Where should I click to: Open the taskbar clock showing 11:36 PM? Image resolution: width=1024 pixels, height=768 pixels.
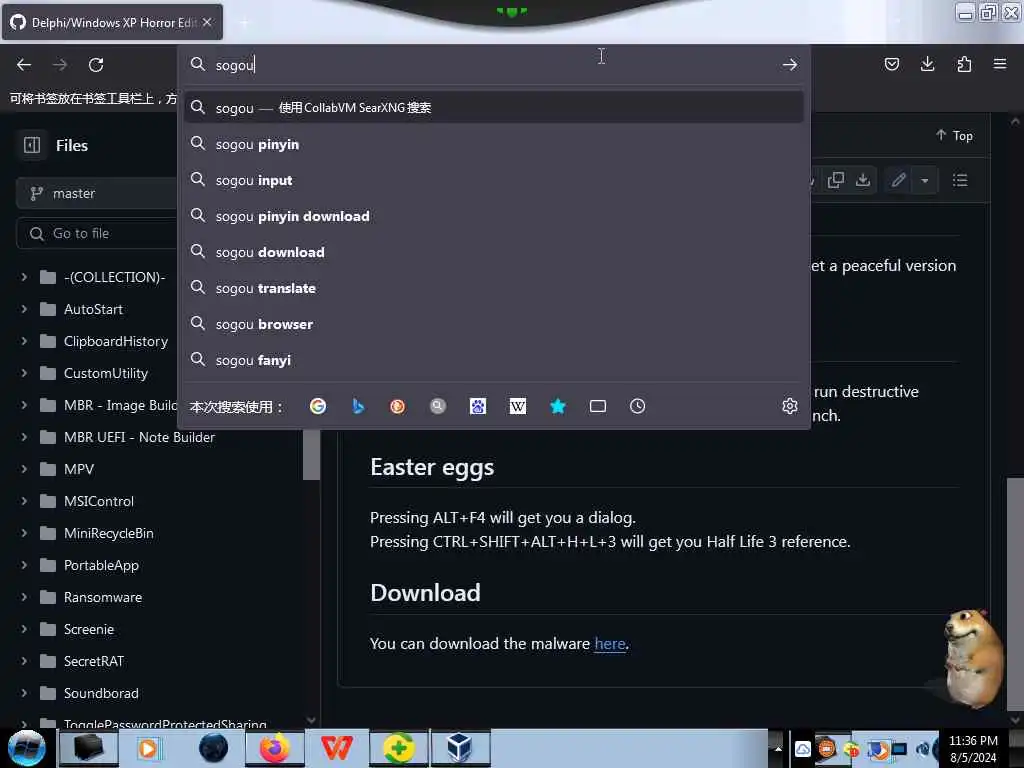click(x=973, y=748)
